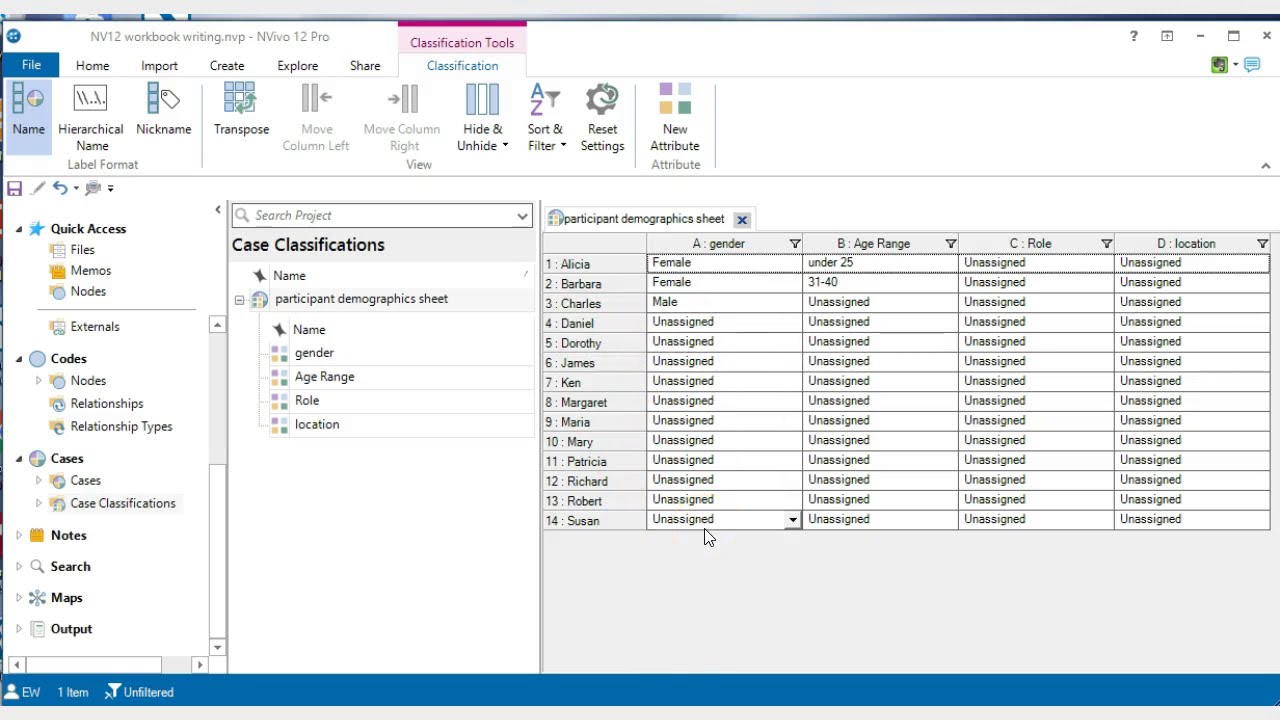Switch label format to Nickname

pos(163,110)
